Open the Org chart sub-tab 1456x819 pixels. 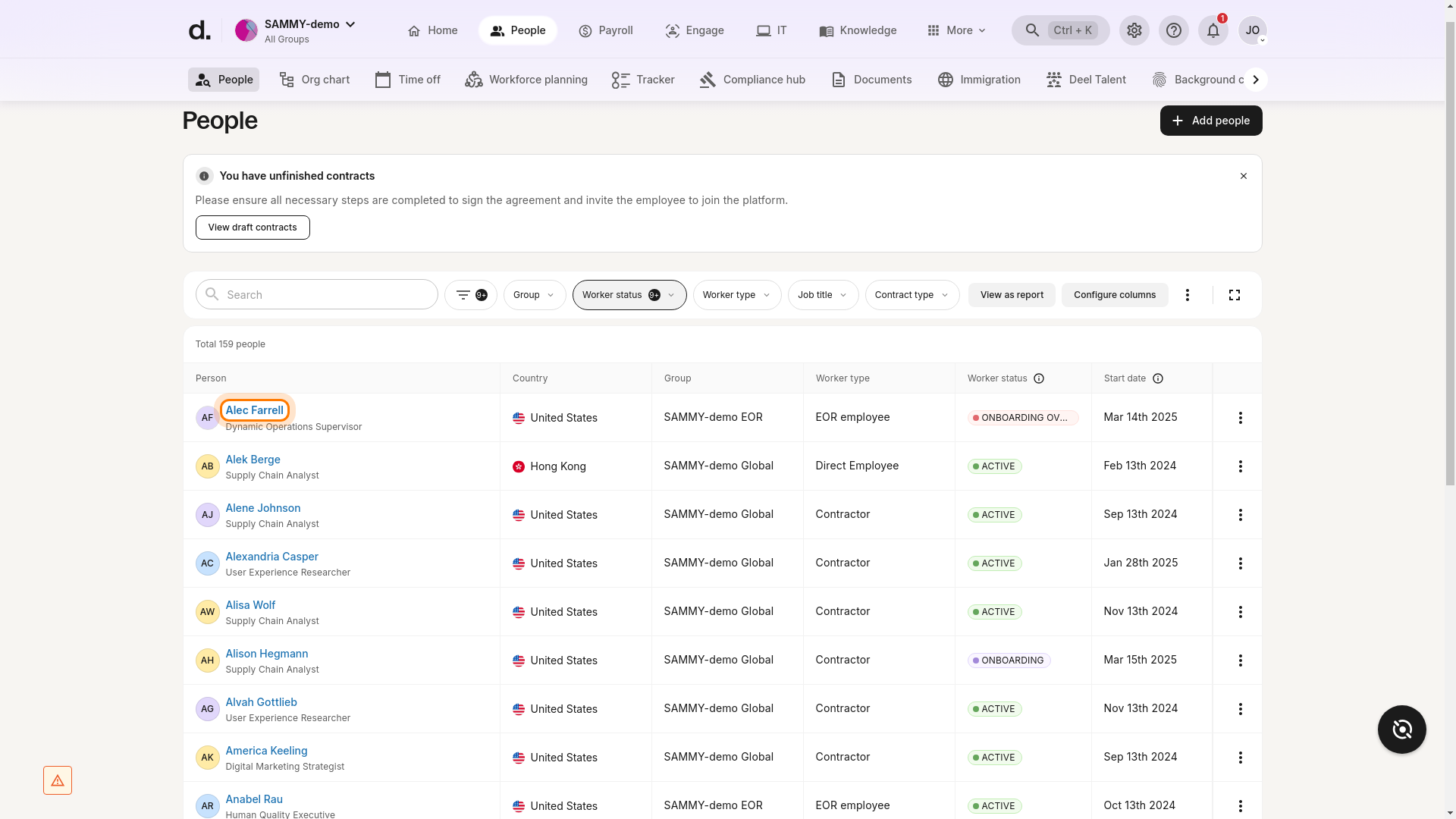[315, 80]
